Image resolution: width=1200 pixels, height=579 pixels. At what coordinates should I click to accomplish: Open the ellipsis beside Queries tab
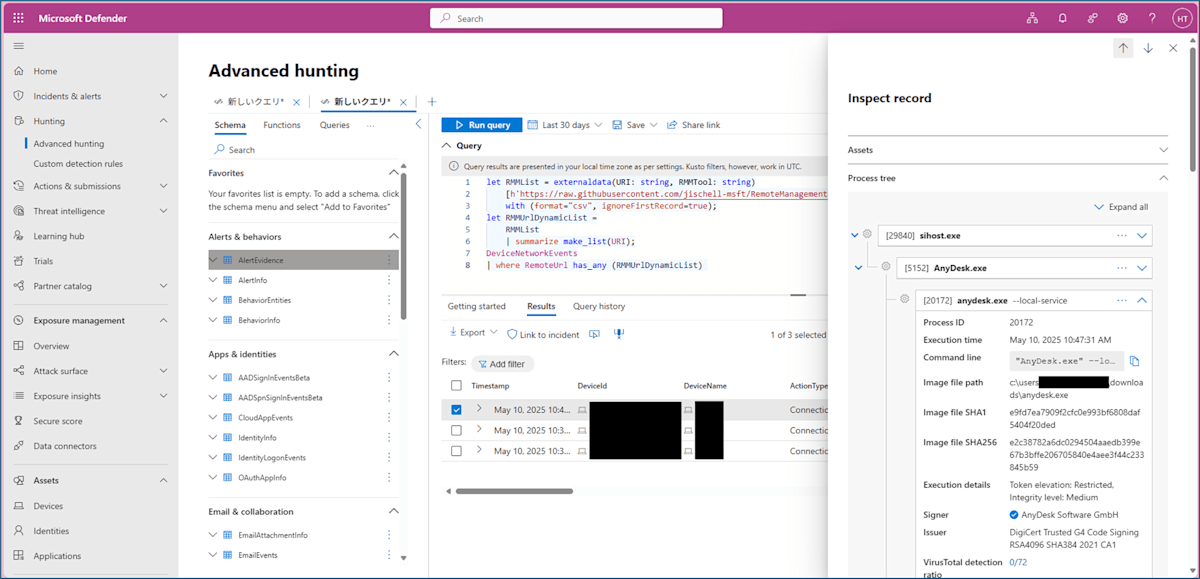pos(370,125)
